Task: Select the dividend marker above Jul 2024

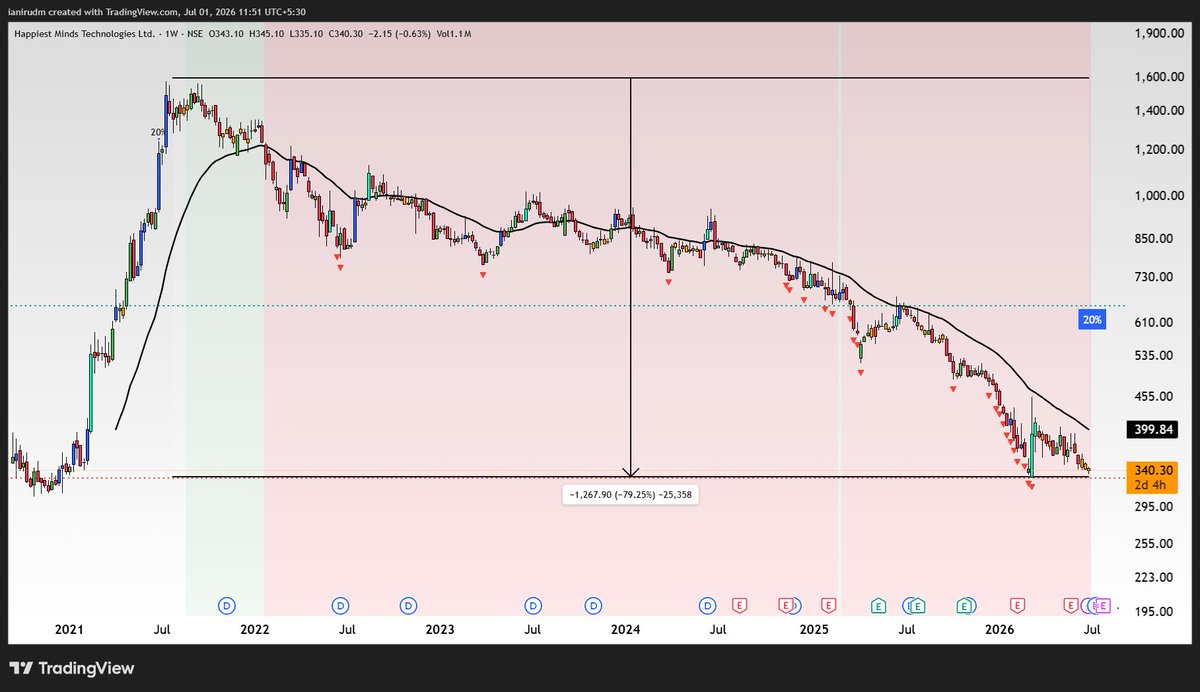Action: pos(708,605)
